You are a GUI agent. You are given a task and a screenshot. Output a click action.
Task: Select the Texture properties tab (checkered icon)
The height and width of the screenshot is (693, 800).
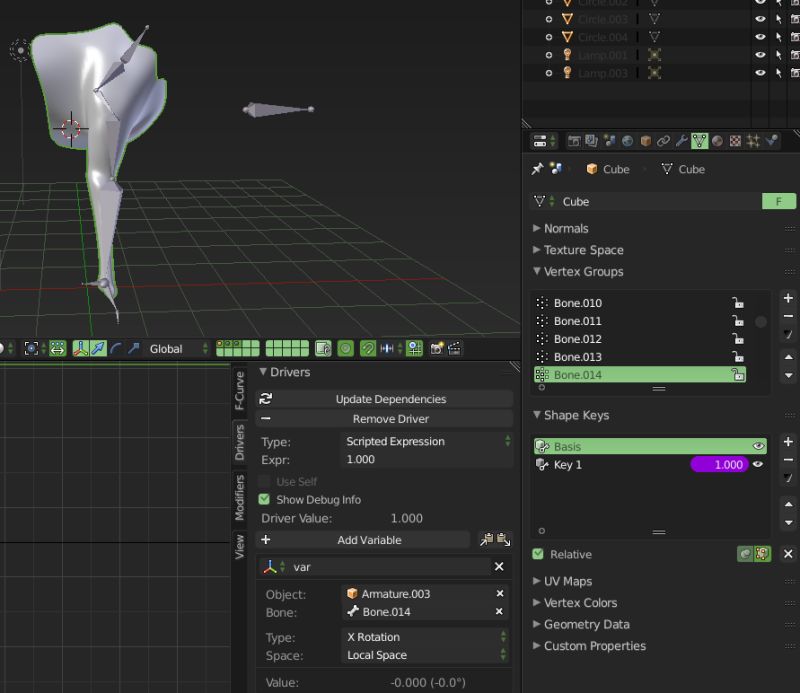tap(735, 141)
